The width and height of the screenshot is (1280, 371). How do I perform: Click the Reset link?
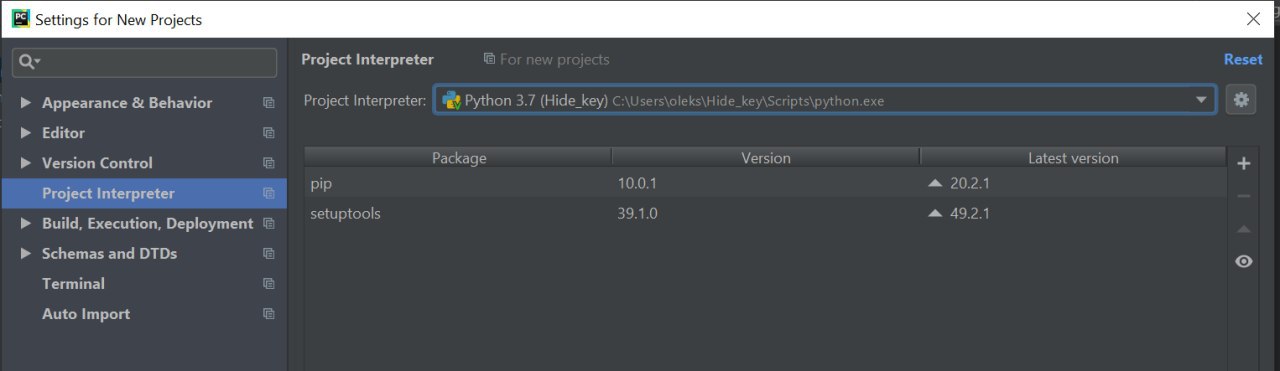[1243, 60]
